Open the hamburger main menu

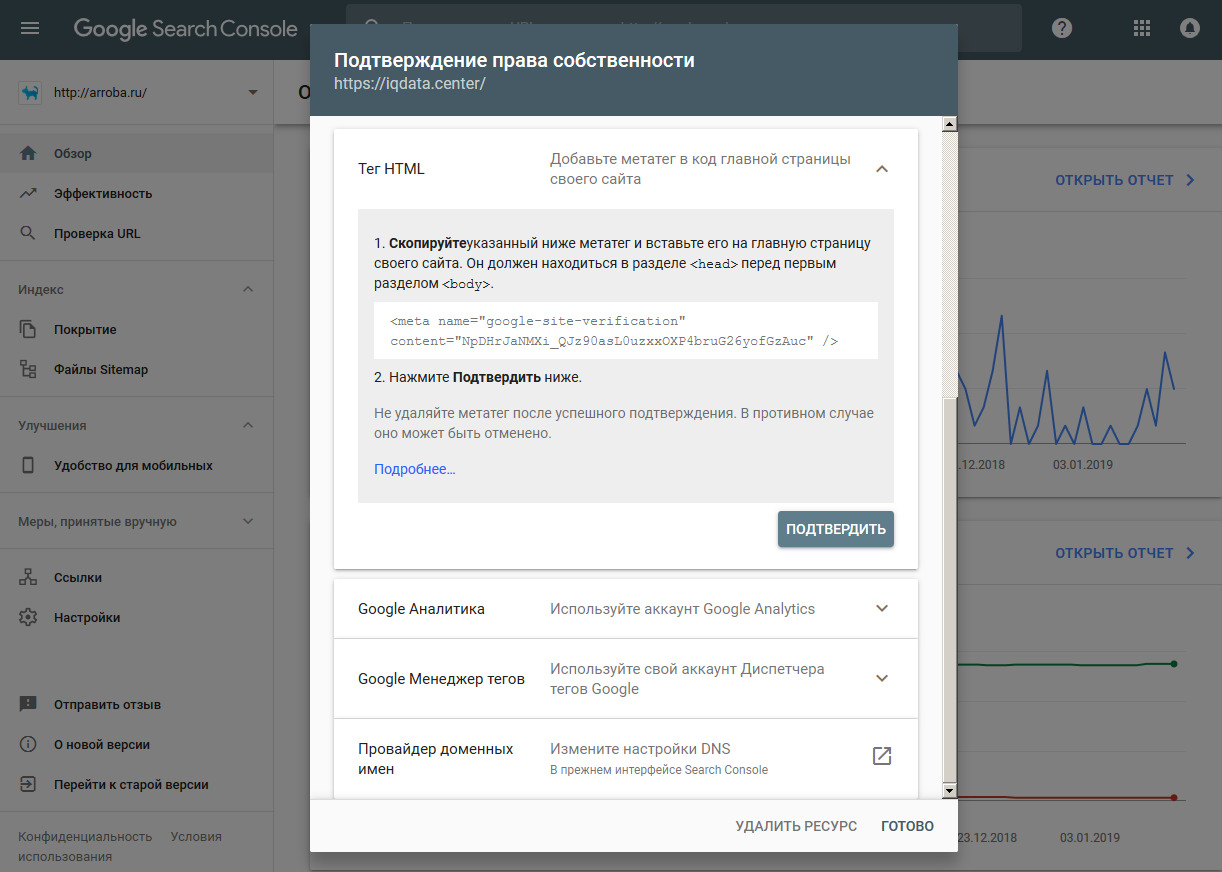pyautogui.click(x=30, y=28)
